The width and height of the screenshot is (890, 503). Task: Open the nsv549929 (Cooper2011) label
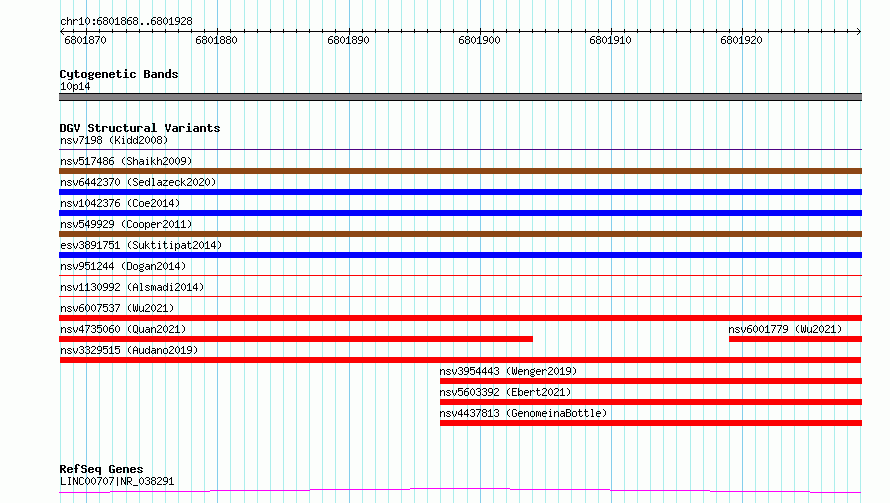(126, 224)
